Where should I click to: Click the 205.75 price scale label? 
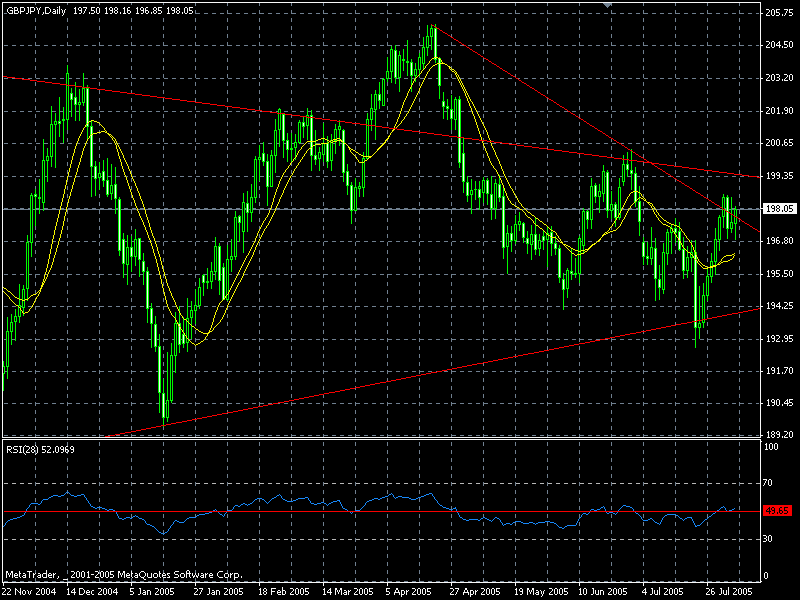point(779,13)
